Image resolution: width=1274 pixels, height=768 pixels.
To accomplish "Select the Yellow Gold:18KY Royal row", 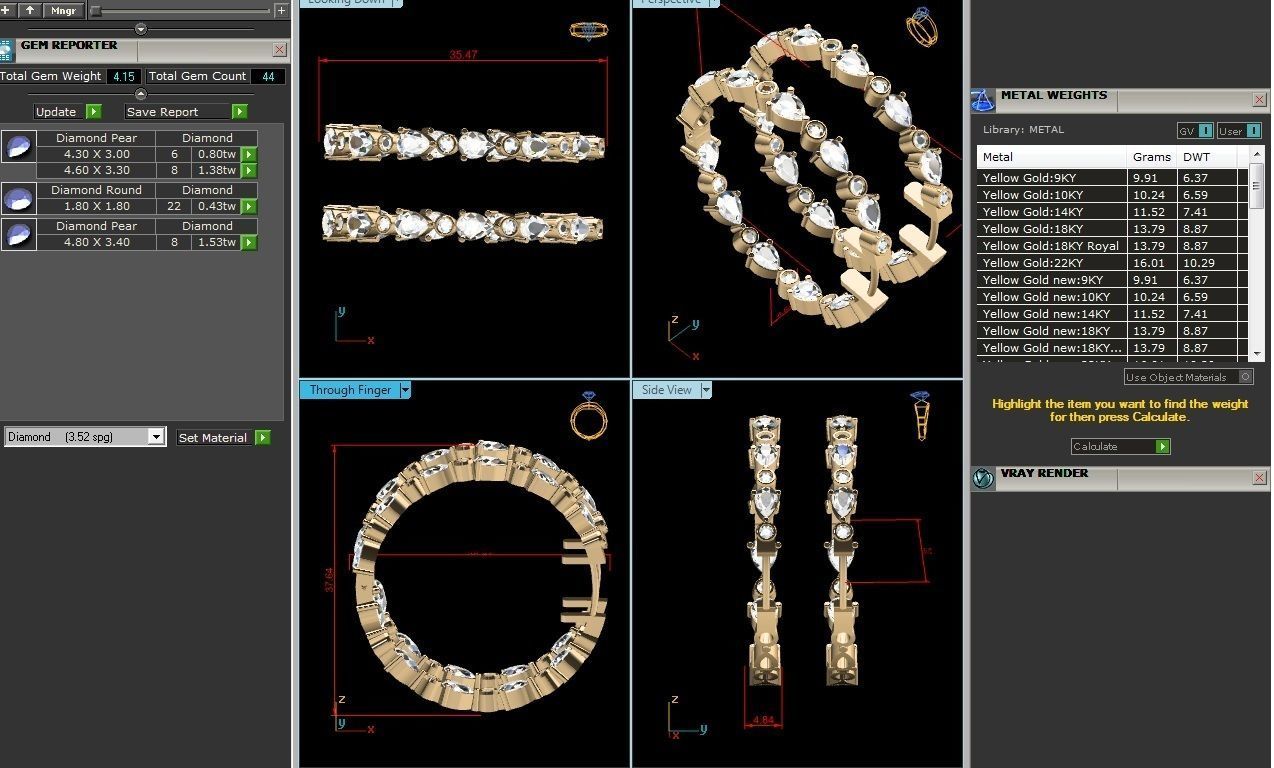I will click(x=1113, y=246).
